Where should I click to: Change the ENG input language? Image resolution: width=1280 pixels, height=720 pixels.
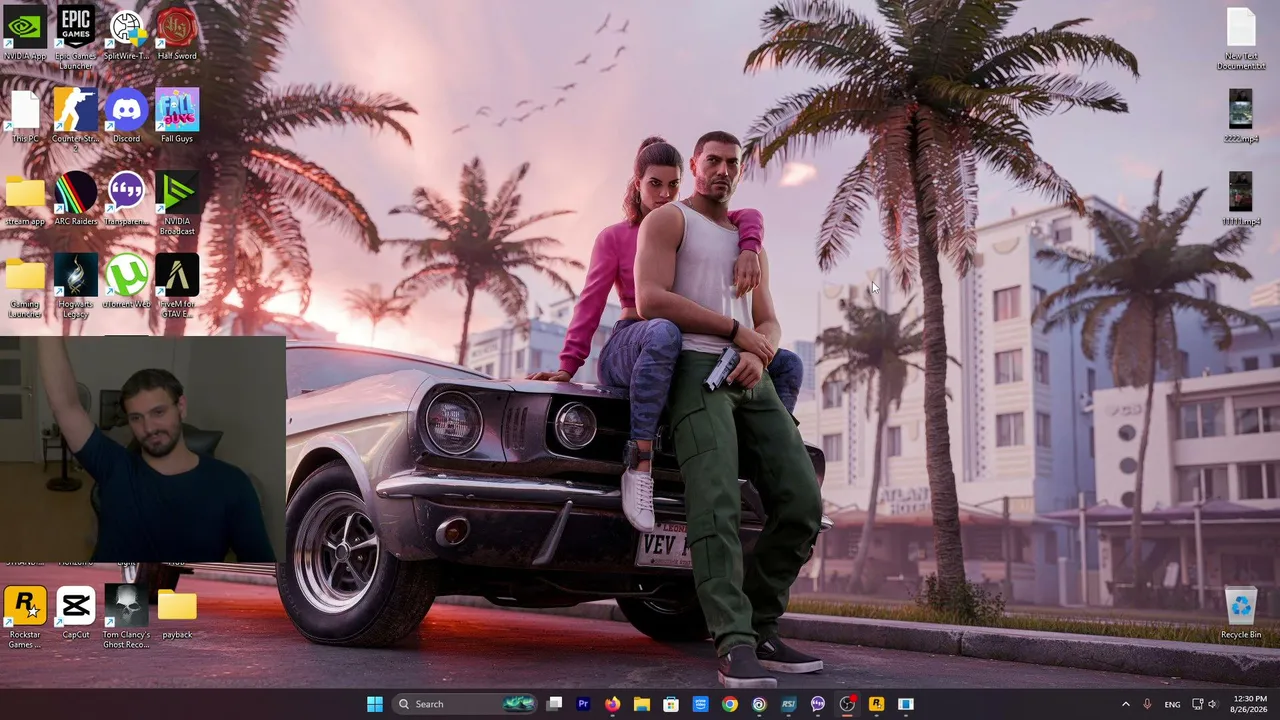point(1172,704)
